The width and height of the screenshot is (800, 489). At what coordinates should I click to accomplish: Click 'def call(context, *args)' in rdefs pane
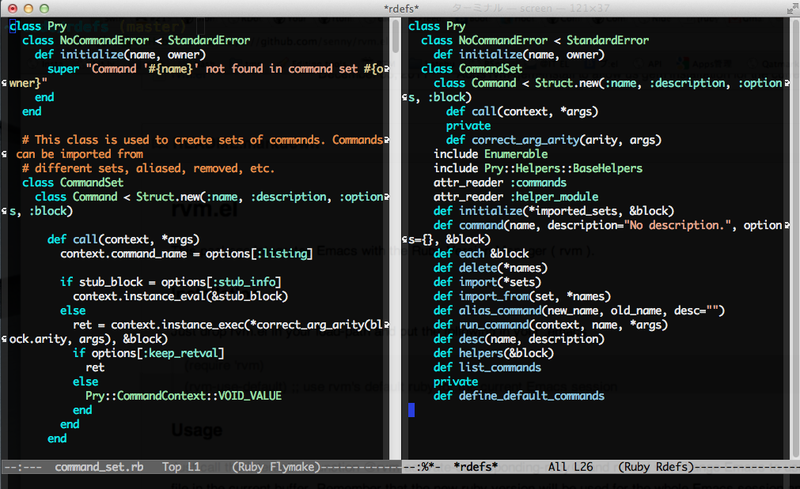pyautogui.click(x=522, y=111)
